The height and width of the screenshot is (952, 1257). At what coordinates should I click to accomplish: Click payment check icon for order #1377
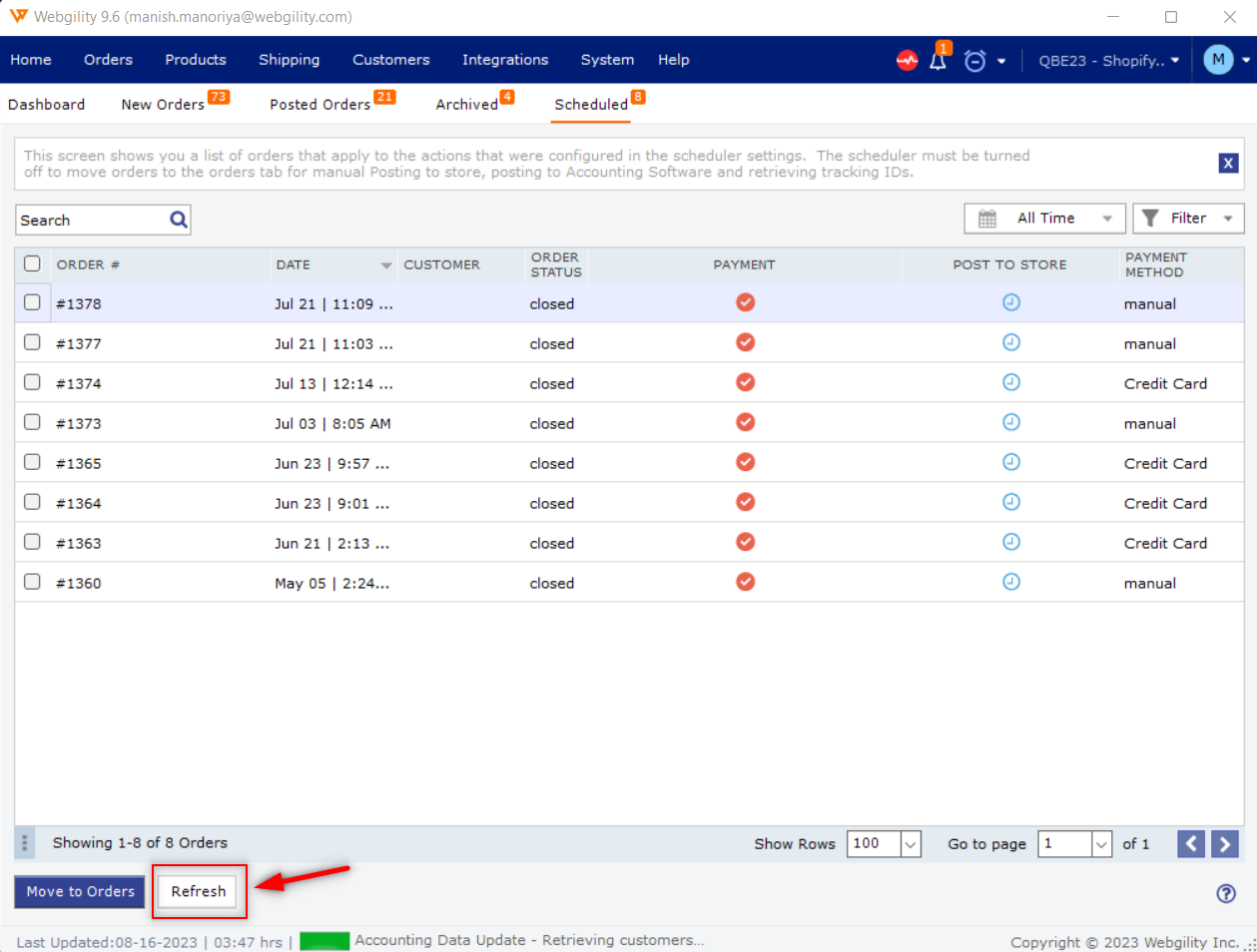pos(745,342)
